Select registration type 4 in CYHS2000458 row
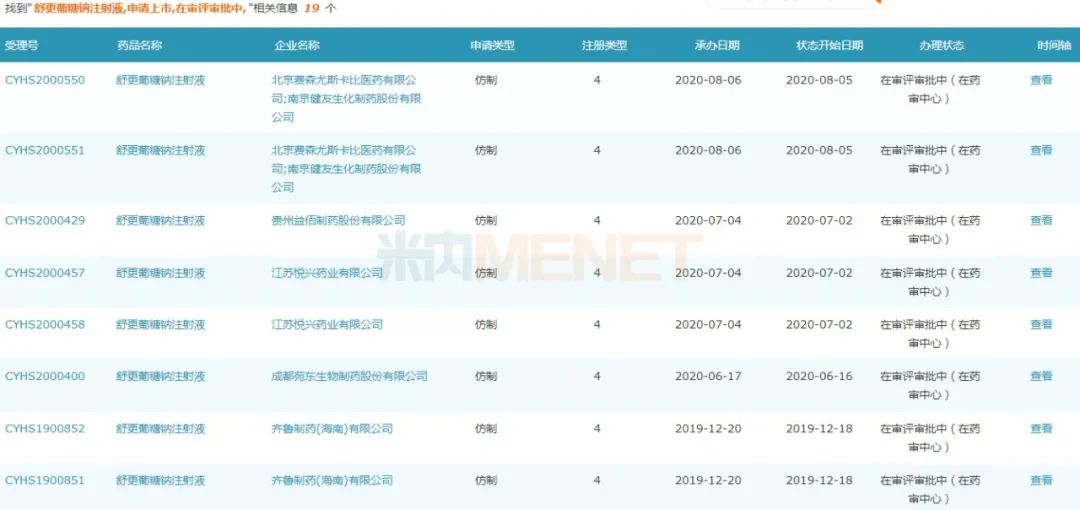 (596, 324)
